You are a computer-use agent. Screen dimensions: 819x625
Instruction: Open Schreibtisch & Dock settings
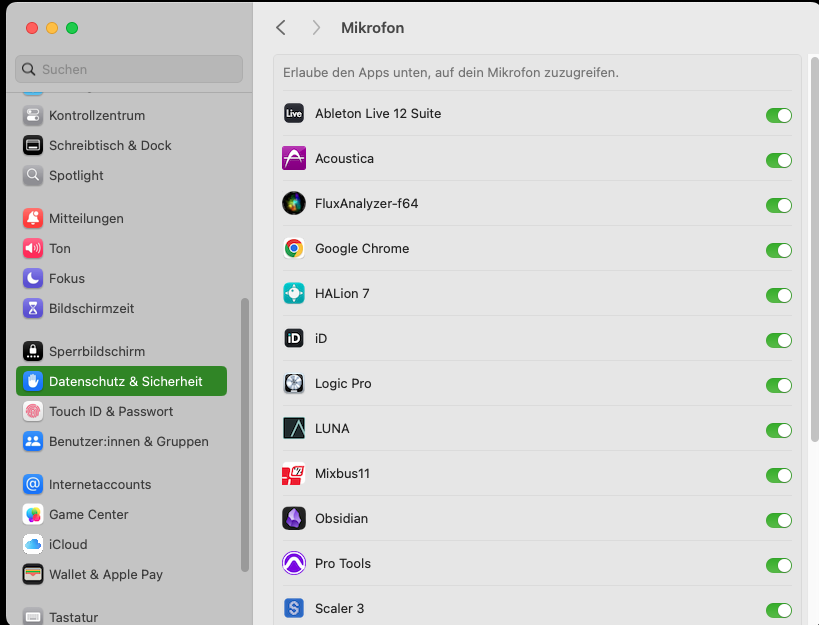(121, 145)
